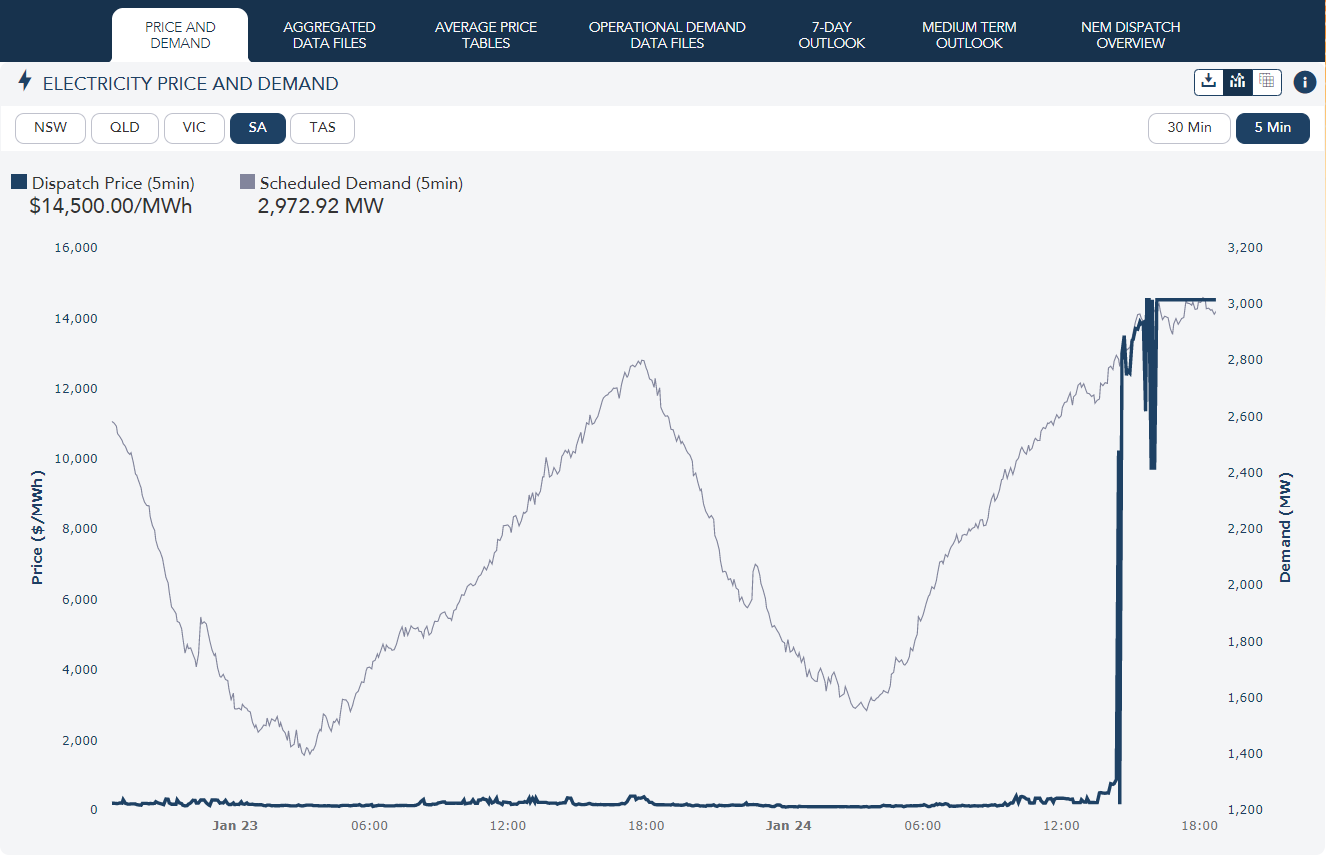Select the SA region button
This screenshot has width=1326, height=856.
[x=258, y=128]
